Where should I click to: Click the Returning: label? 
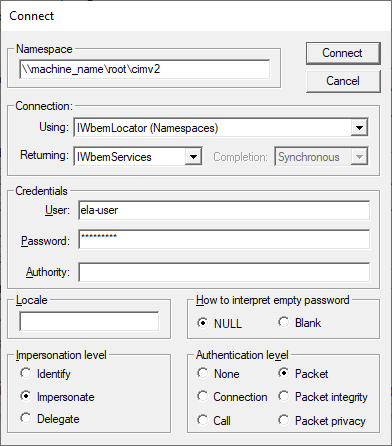click(x=44, y=155)
